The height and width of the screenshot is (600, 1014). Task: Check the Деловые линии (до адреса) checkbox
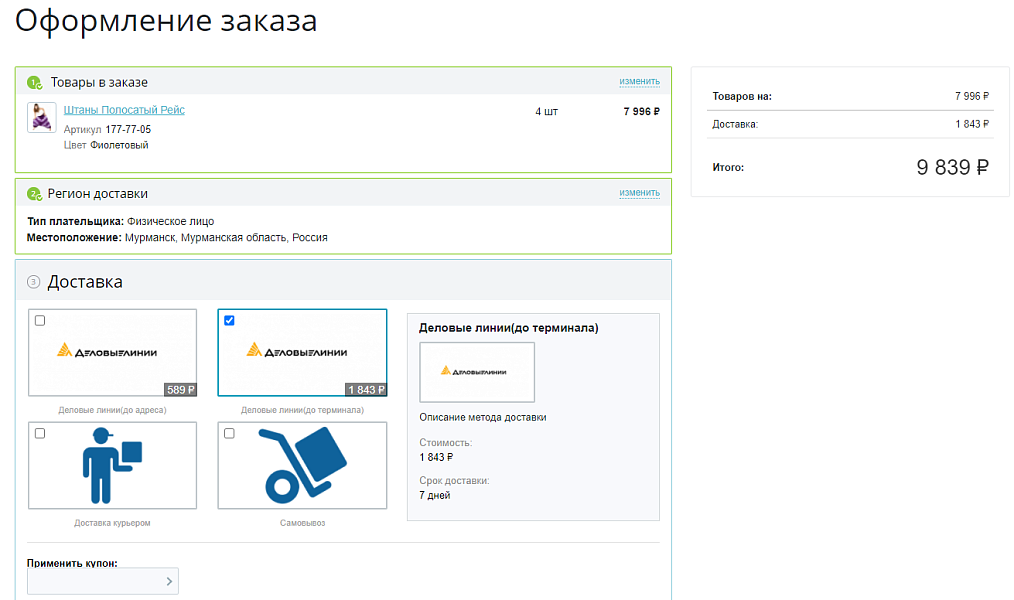click(40, 321)
